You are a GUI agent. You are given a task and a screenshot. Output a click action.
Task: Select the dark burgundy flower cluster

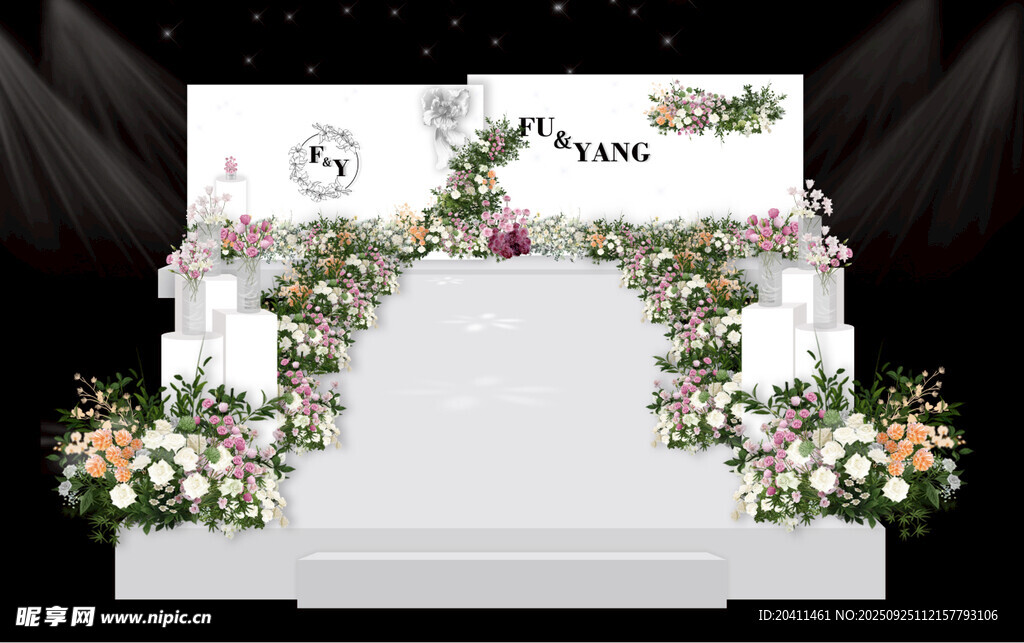[x=509, y=241]
